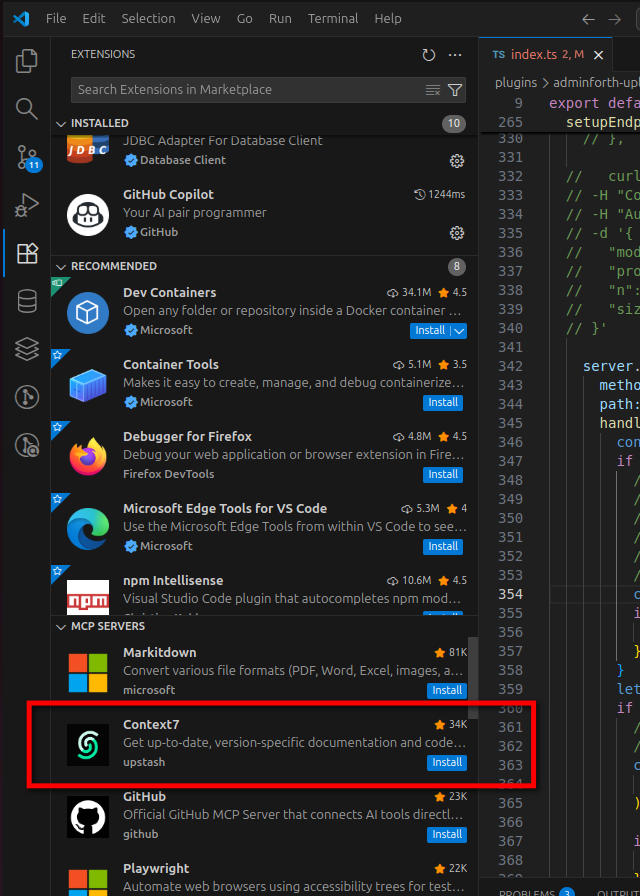Viewport: 640px width, 896px height.
Task: Open the Search view in activity bar
Action: pos(27,108)
